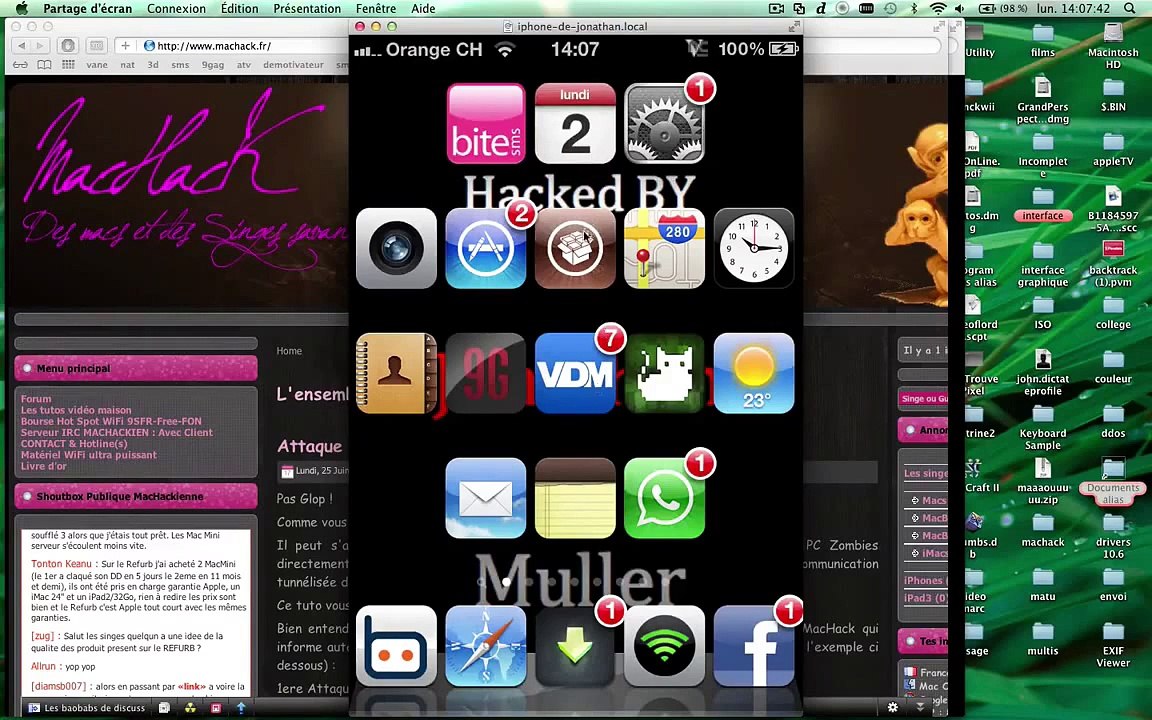
Task: Click the Wi-Fi status menu bar icon
Action: tap(937, 8)
